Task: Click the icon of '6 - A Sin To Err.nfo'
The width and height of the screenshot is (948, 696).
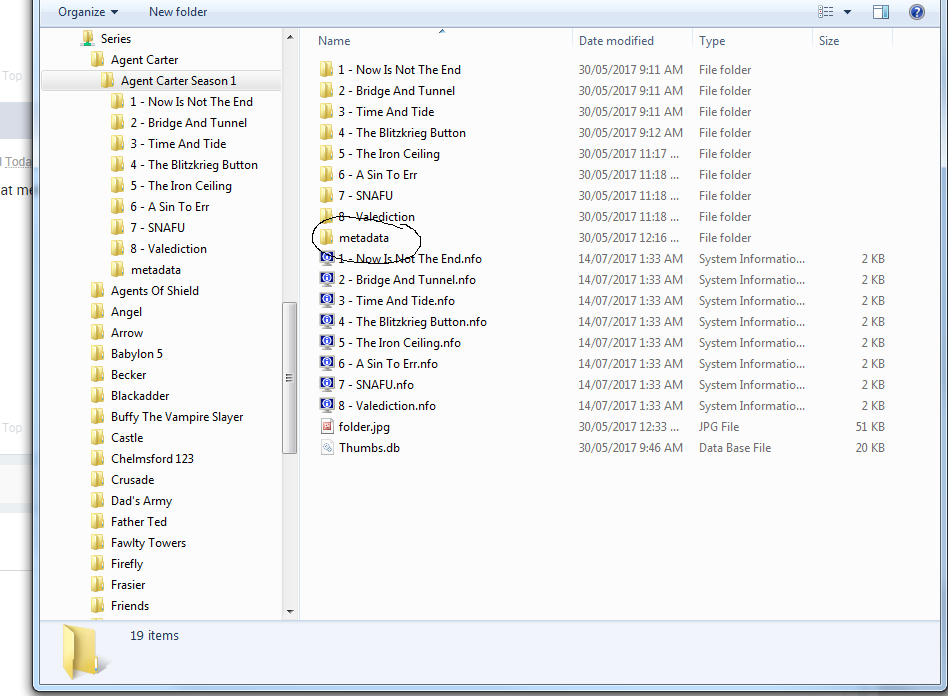Action: 326,363
